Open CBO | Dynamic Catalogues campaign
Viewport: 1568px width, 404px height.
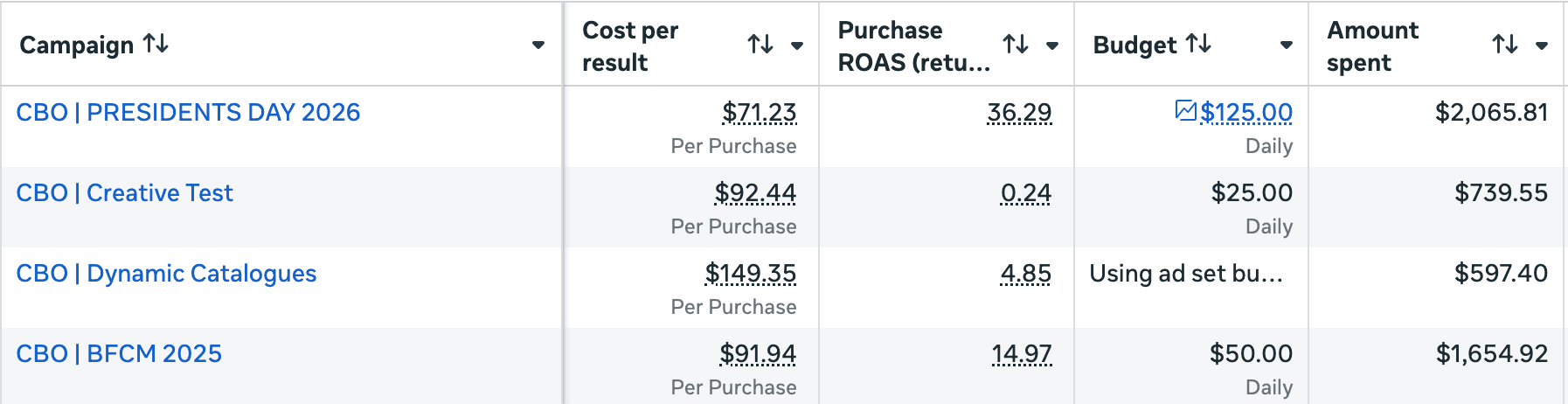click(166, 274)
